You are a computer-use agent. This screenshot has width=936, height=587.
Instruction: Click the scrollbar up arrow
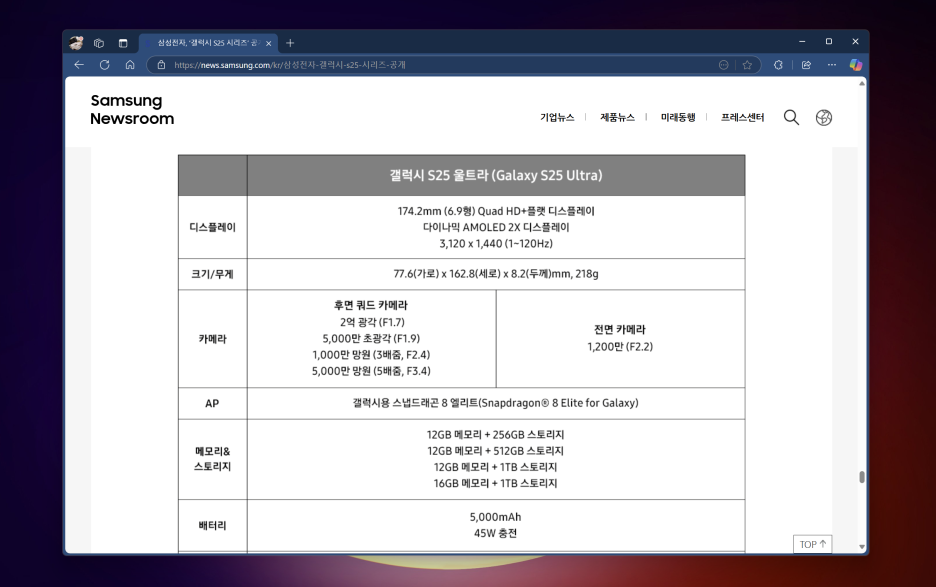click(861, 84)
